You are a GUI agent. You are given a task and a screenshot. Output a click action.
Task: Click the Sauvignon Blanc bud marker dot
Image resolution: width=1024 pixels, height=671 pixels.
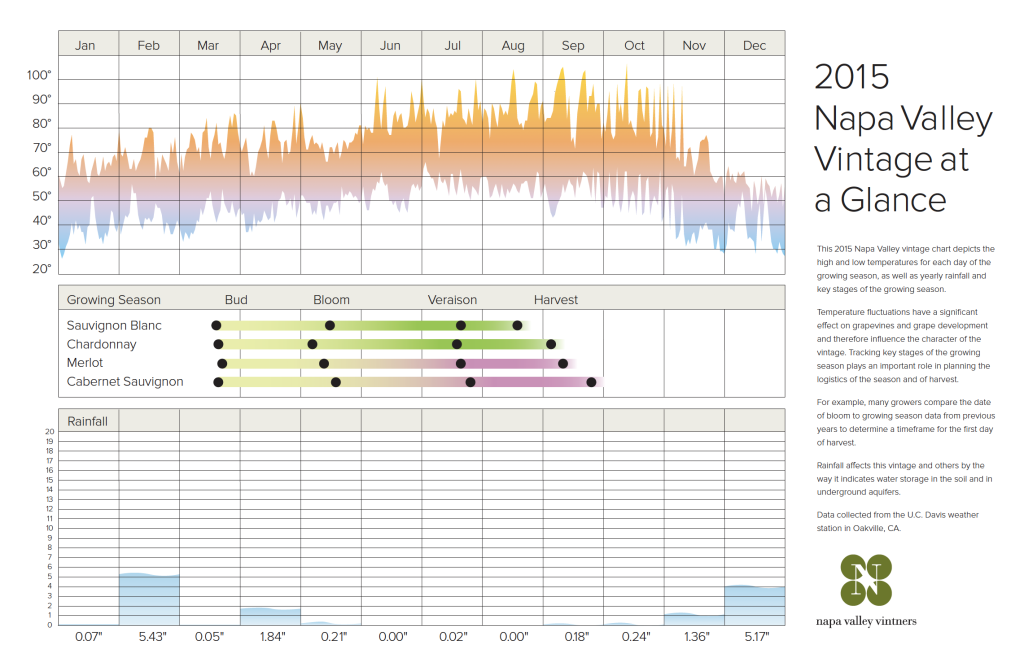coord(216,325)
